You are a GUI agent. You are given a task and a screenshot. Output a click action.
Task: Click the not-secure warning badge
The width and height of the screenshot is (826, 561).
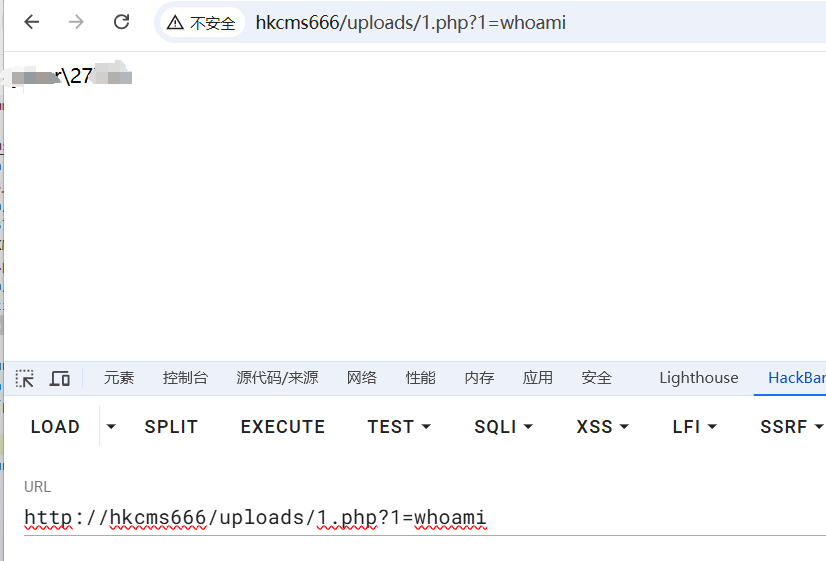(202, 22)
